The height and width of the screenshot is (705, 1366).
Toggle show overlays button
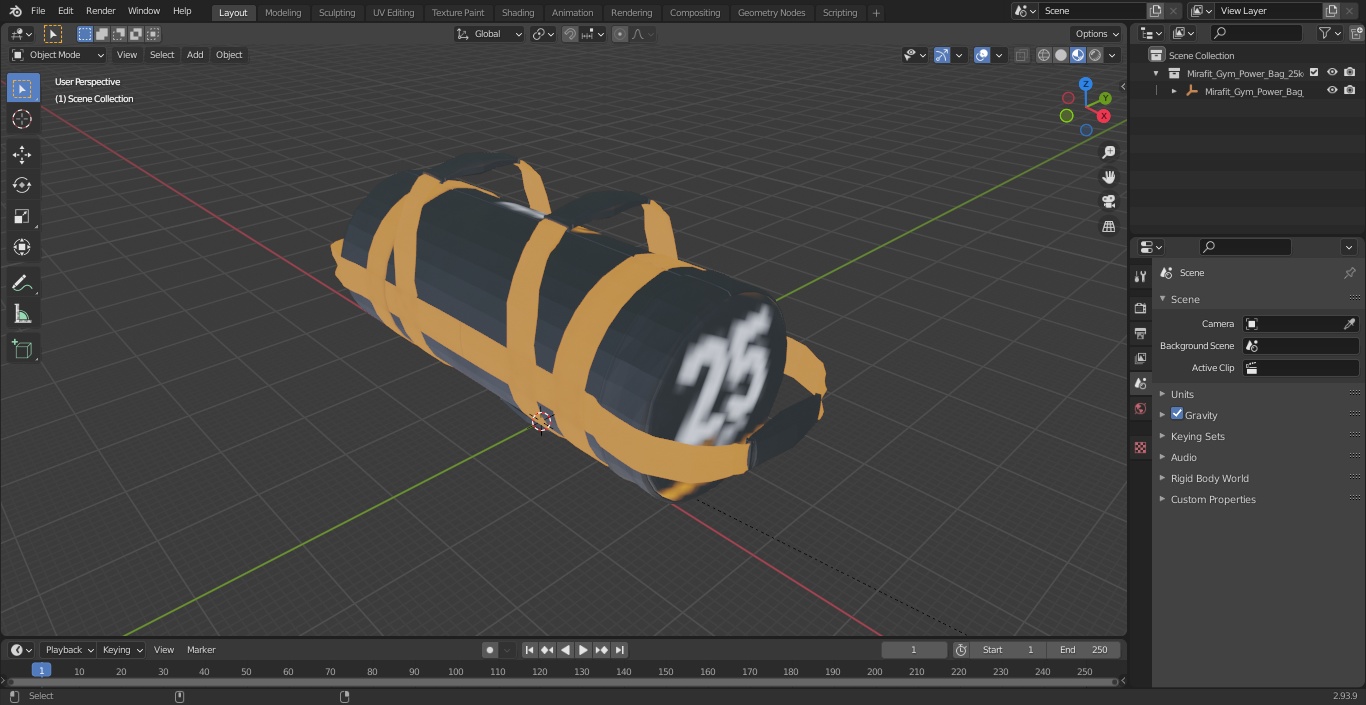(x=982, y=55)
